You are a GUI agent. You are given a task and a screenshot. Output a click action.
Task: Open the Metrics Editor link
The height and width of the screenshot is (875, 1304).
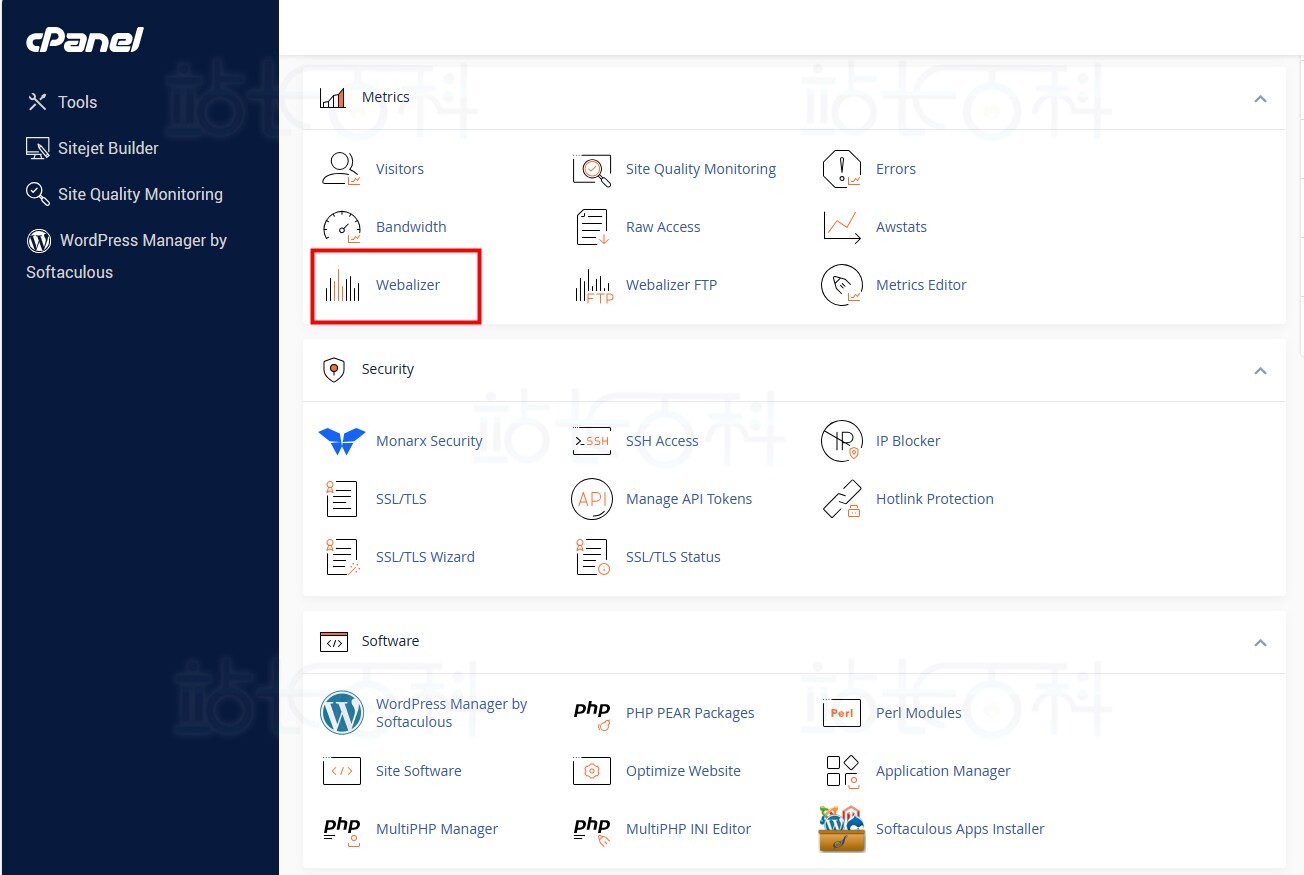tap(921, 285)
